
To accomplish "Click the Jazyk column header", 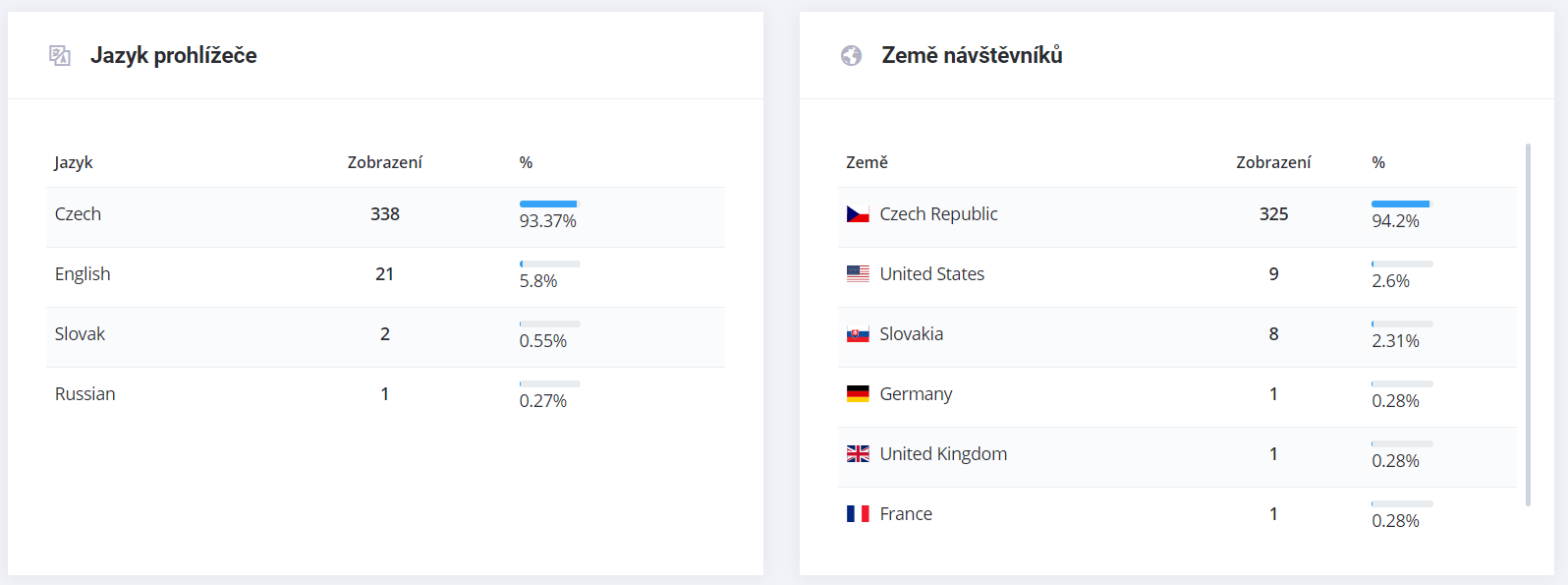I will 74,162.
